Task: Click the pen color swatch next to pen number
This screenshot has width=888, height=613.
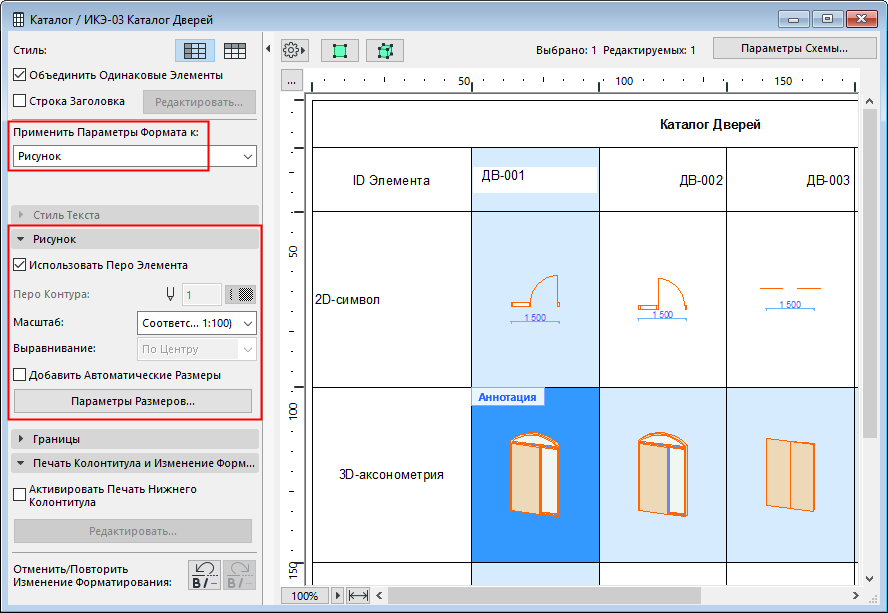Action: point(241,294)
